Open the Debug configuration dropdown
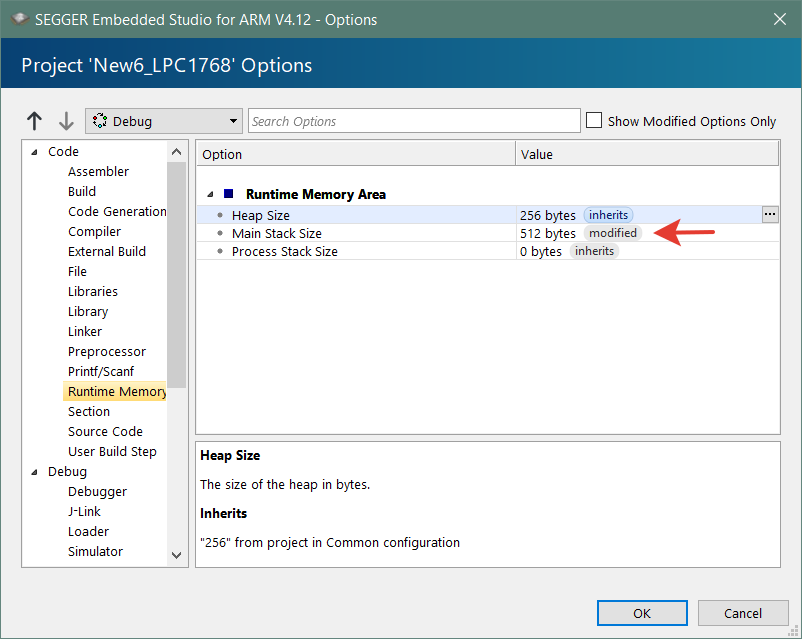Screen dimensions: 802x639 pos(164,121)
